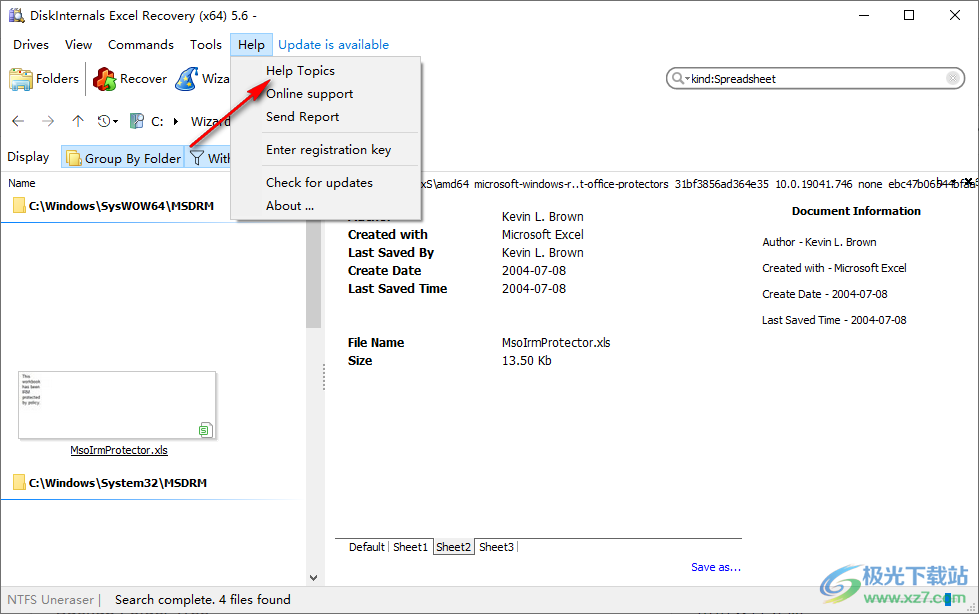Screen dimensions: 979x614
Task: Click the Name column header
Action: point(22,183)
